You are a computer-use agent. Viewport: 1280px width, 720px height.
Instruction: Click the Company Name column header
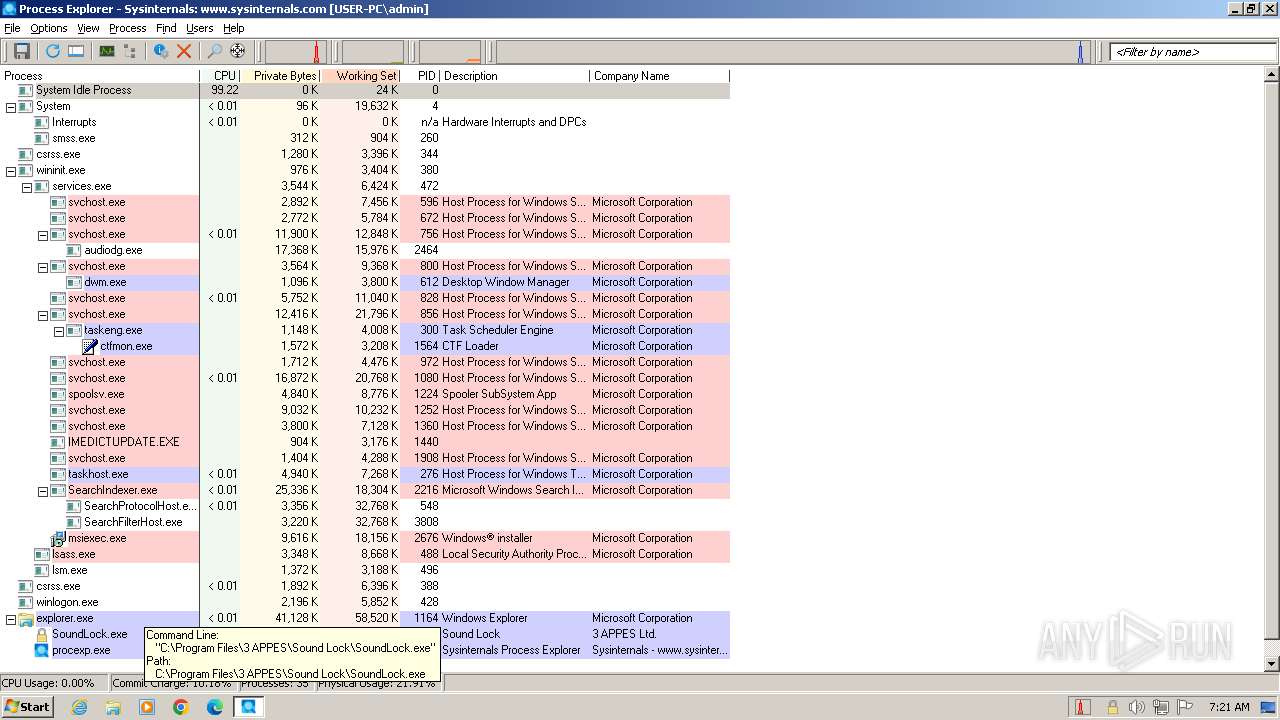click(660, 75)
